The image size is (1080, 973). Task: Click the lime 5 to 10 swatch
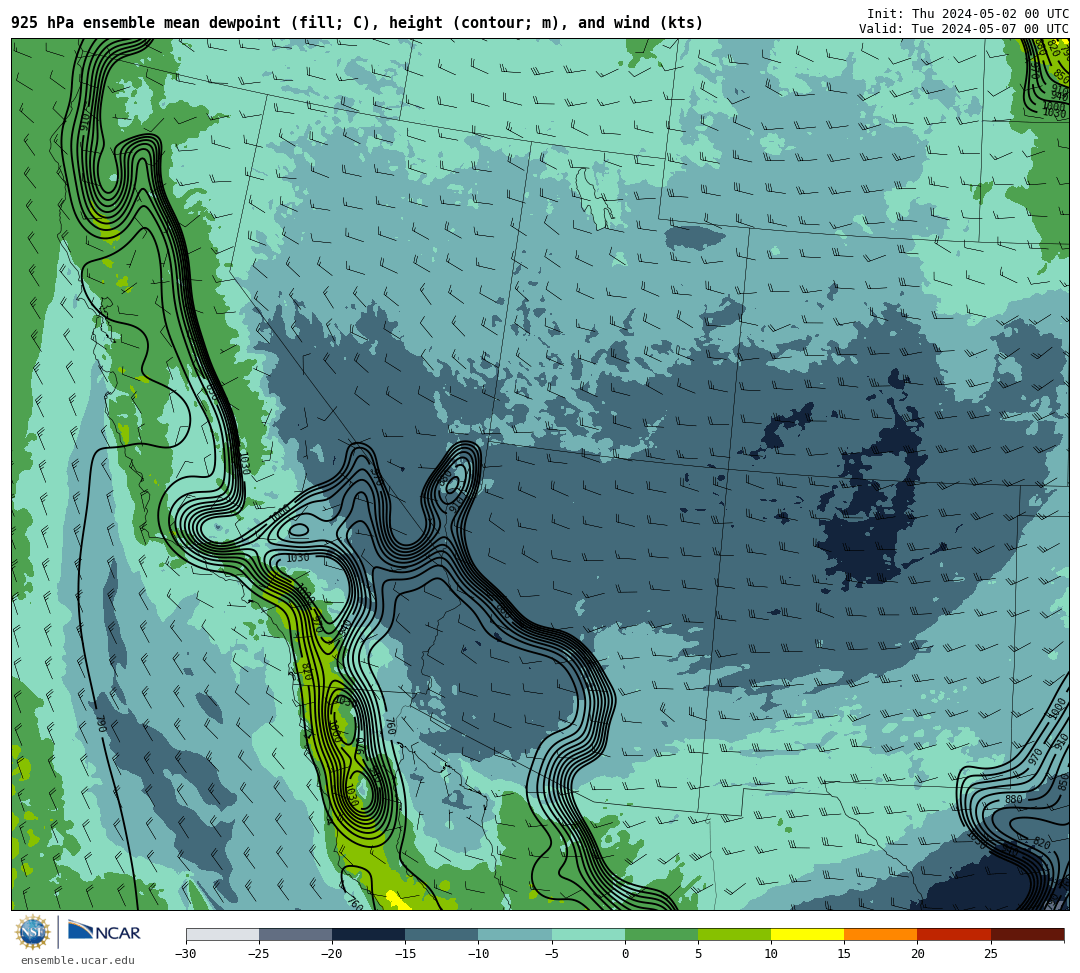click(x=734, y=934)
